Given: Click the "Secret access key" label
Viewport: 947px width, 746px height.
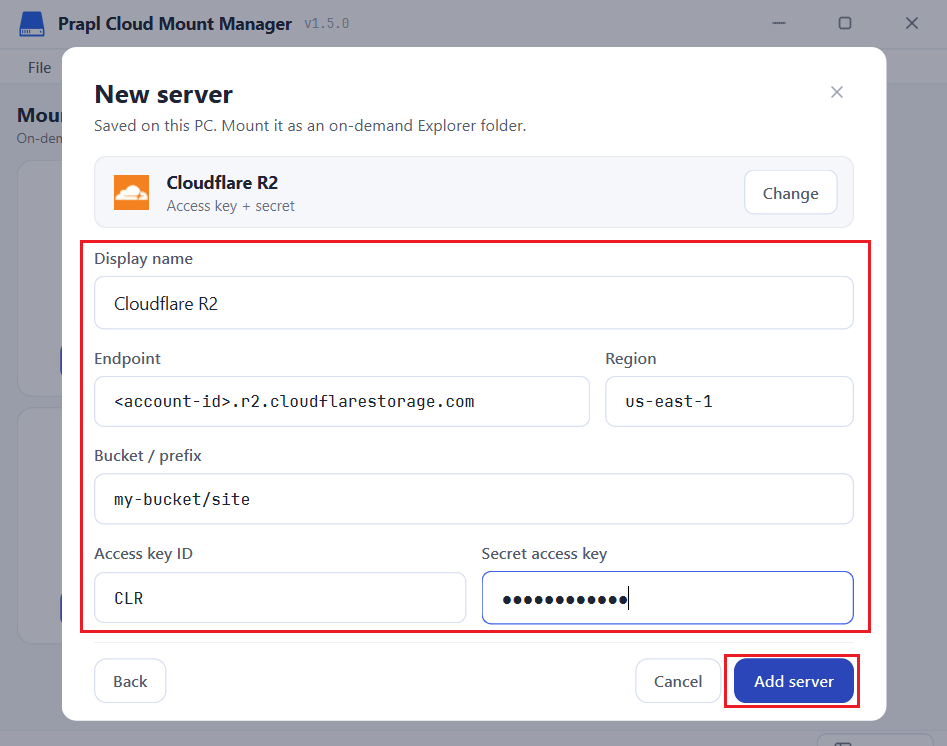Looking at the screenshot, I should tap(544, 553).
